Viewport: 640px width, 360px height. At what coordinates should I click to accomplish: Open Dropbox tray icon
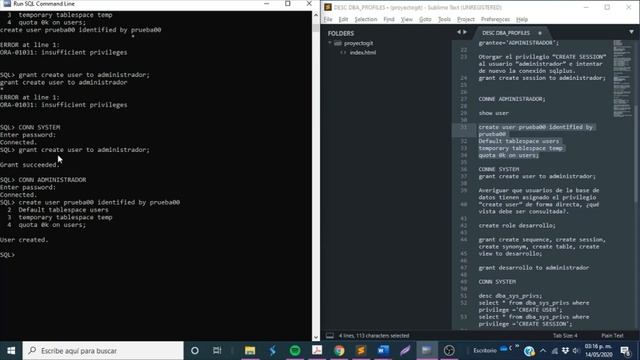[x=565, y=351]
